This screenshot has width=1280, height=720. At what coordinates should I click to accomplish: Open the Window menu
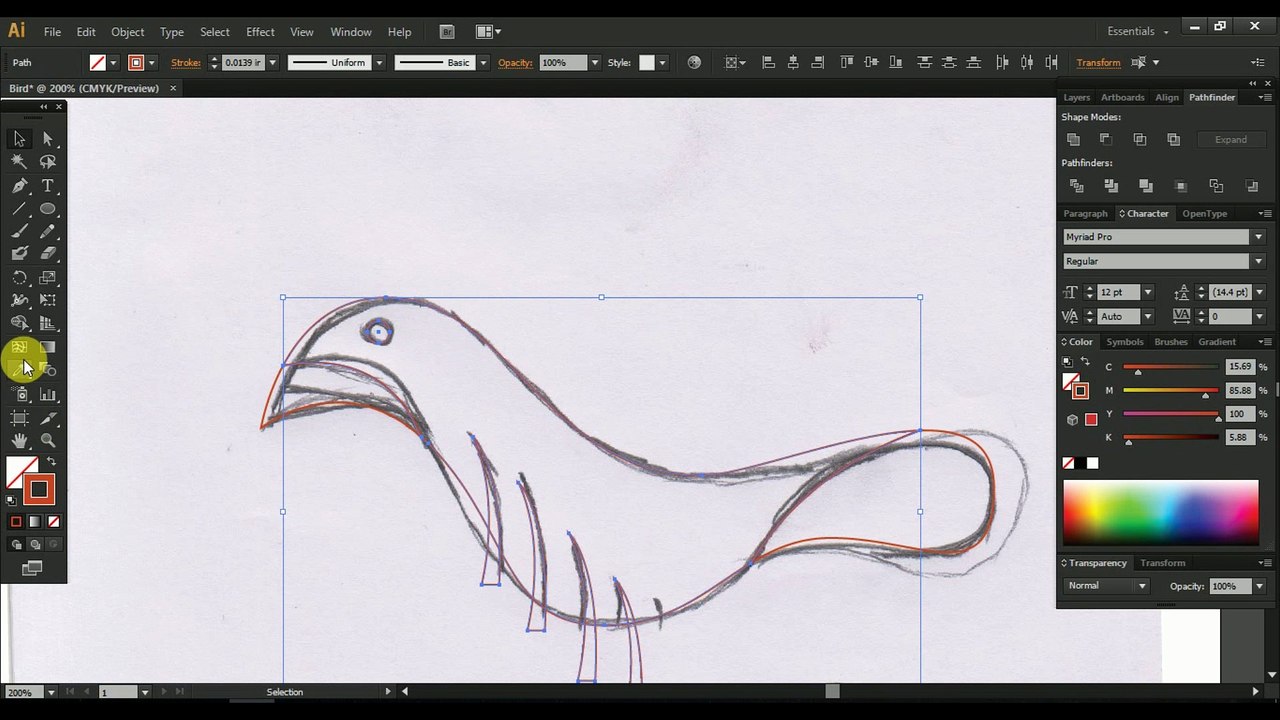point(351,32)
